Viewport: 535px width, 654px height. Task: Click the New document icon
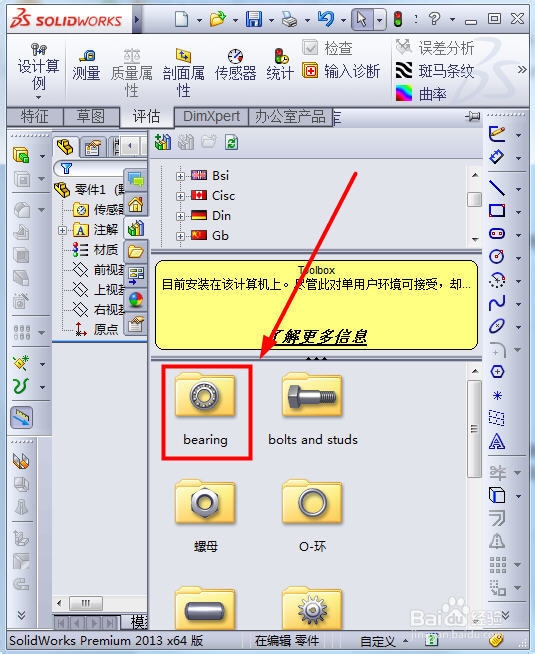[182, 19]
